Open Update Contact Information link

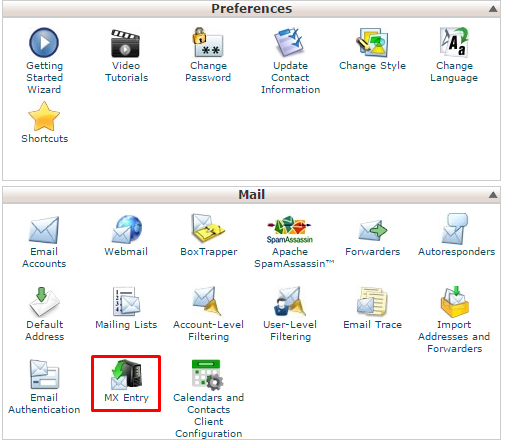290,78
